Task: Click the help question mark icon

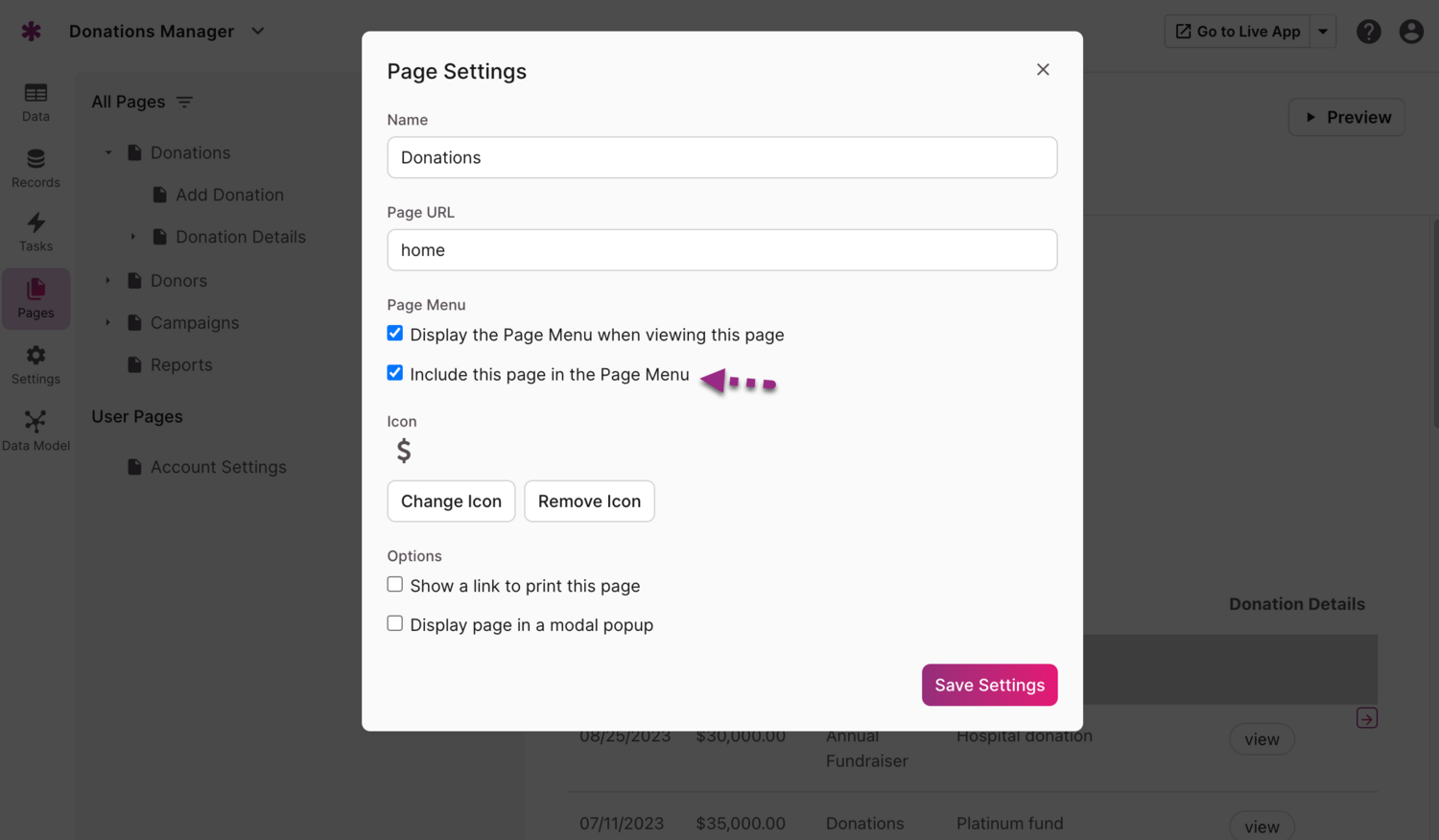Action: pyautogui.click(x=1368, y=31)
